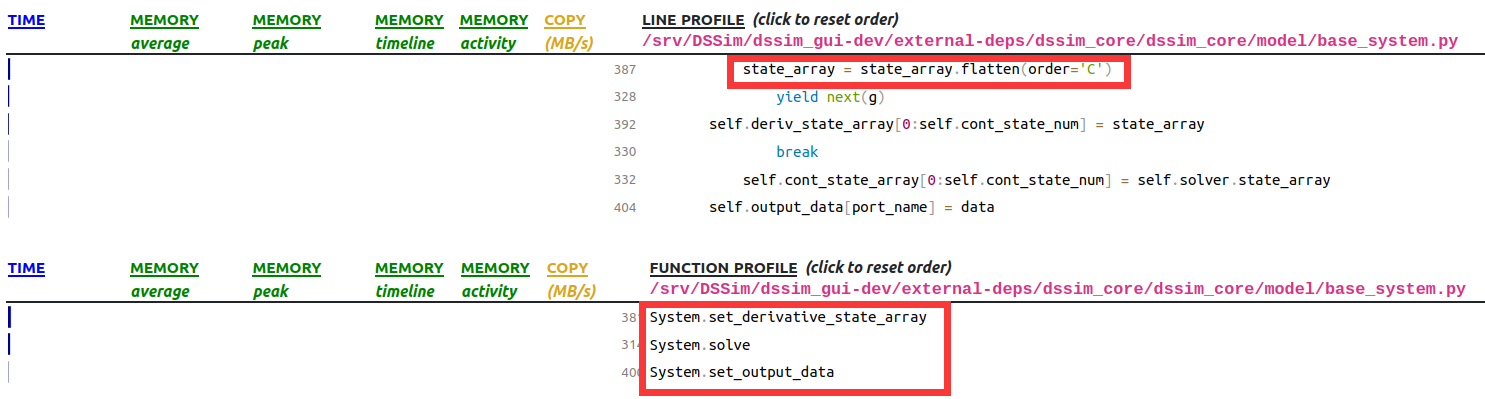1485x399 pixels.
Task: Select System.set_output_data function row
Action: (742, 372)
